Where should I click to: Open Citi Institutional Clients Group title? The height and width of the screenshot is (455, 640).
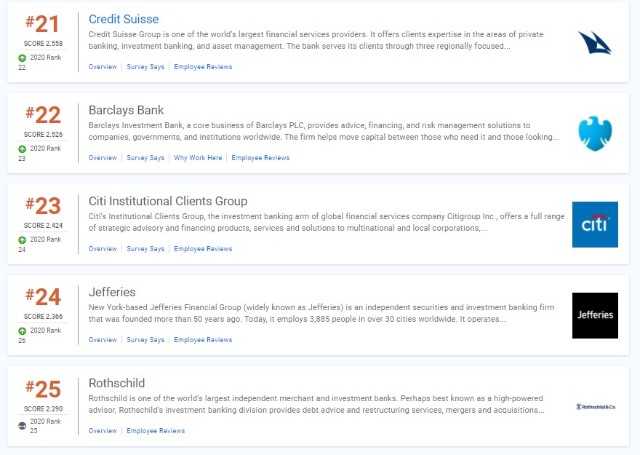click(167, 201)
